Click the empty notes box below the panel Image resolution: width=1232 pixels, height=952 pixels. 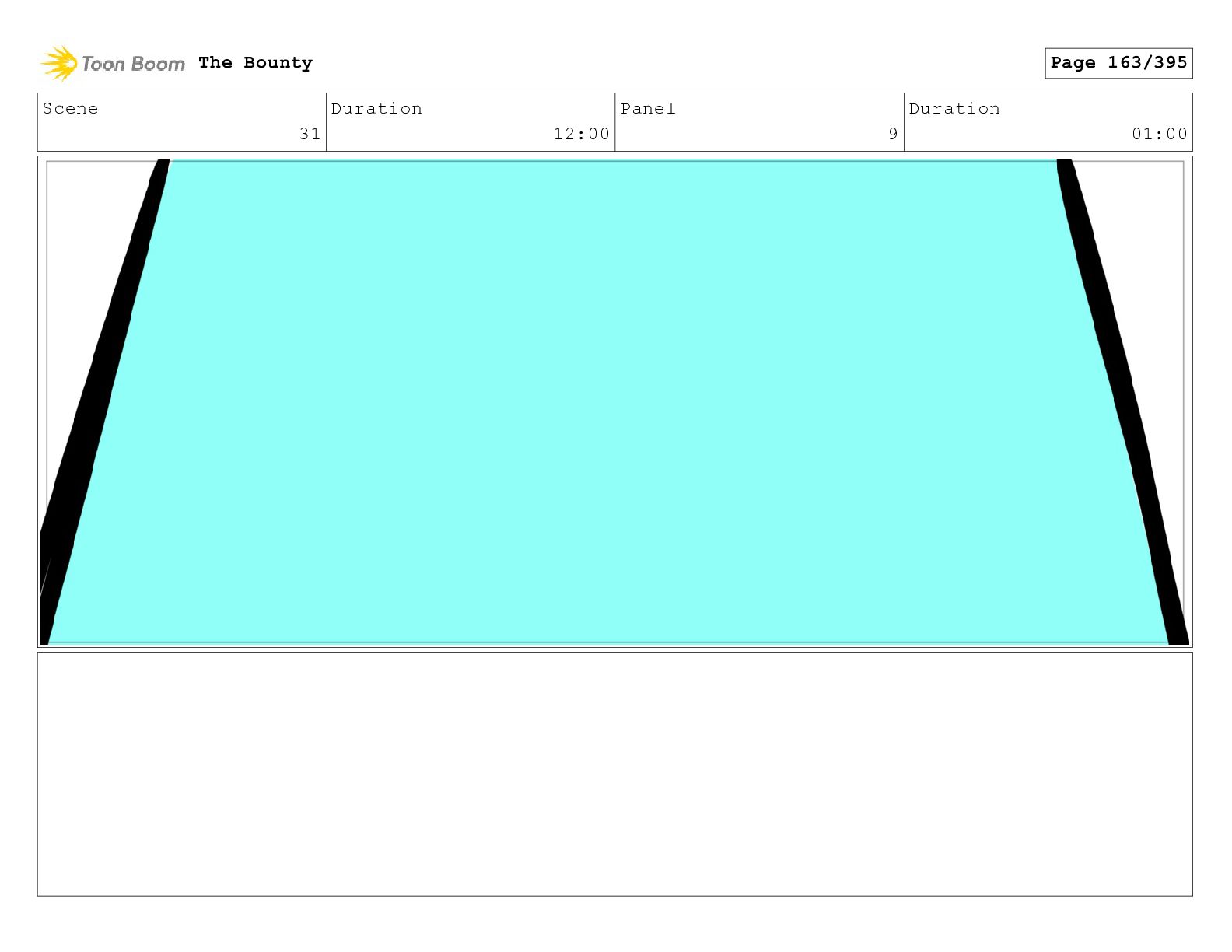614,774
